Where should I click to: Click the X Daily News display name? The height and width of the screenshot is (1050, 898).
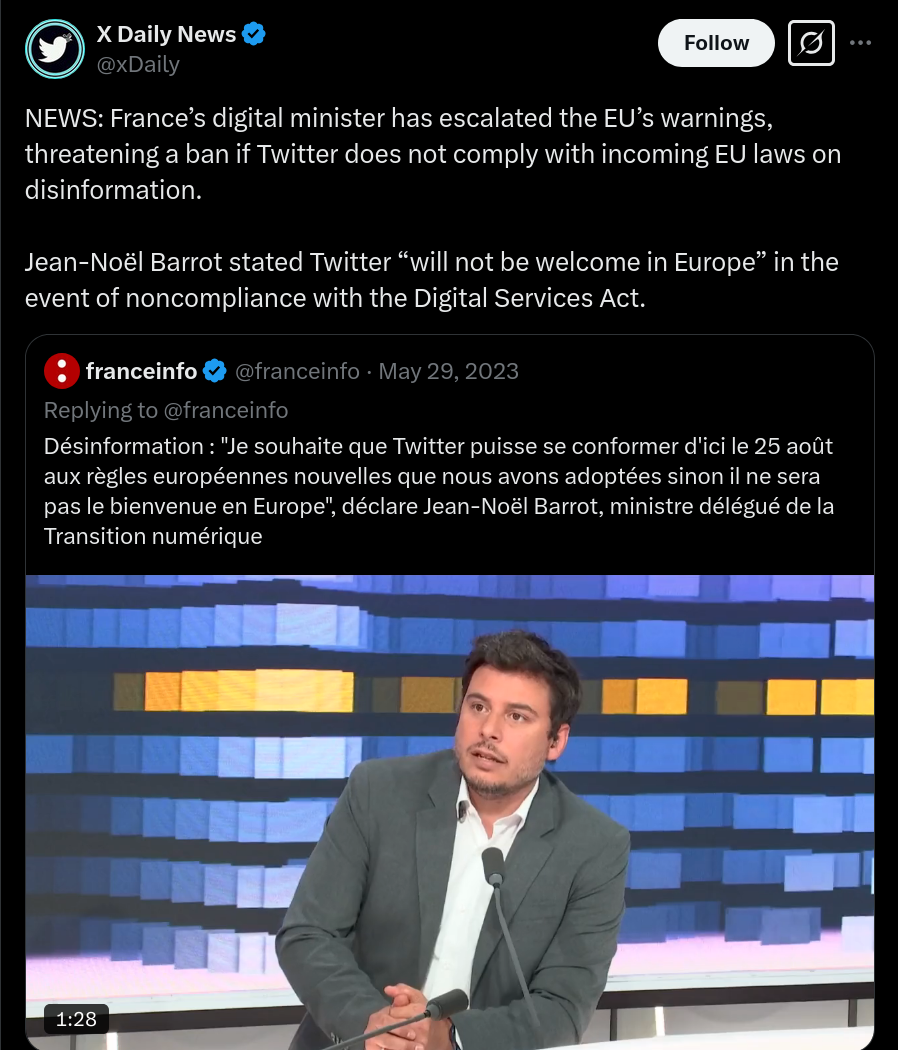(166, 33)
